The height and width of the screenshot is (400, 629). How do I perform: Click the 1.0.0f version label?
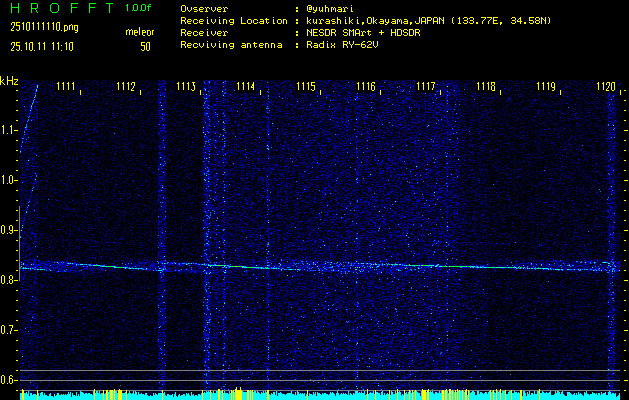pyautogui.click(x=139, y=9)
